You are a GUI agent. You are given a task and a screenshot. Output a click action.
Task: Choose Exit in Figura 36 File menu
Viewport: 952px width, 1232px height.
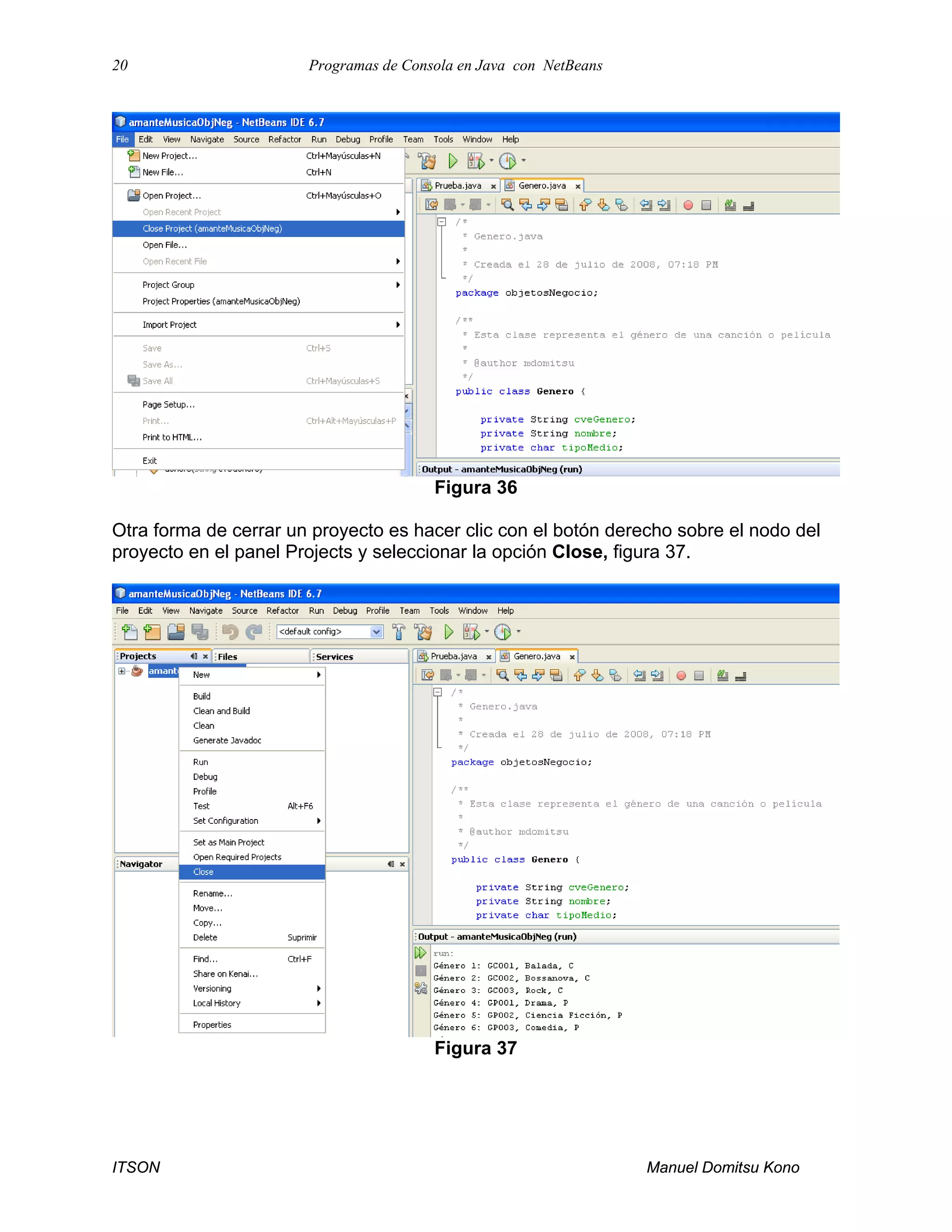click(x=259, y=461)
